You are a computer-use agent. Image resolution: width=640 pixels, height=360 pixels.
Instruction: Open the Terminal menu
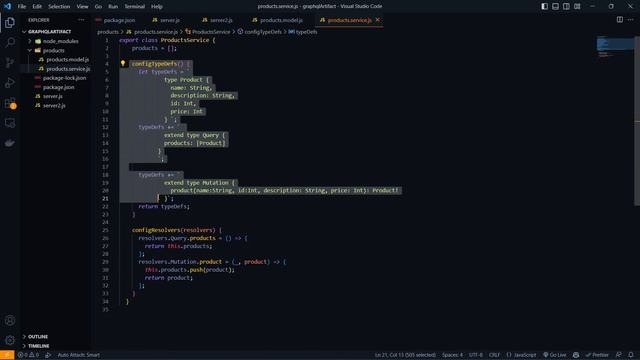point(135,7)
